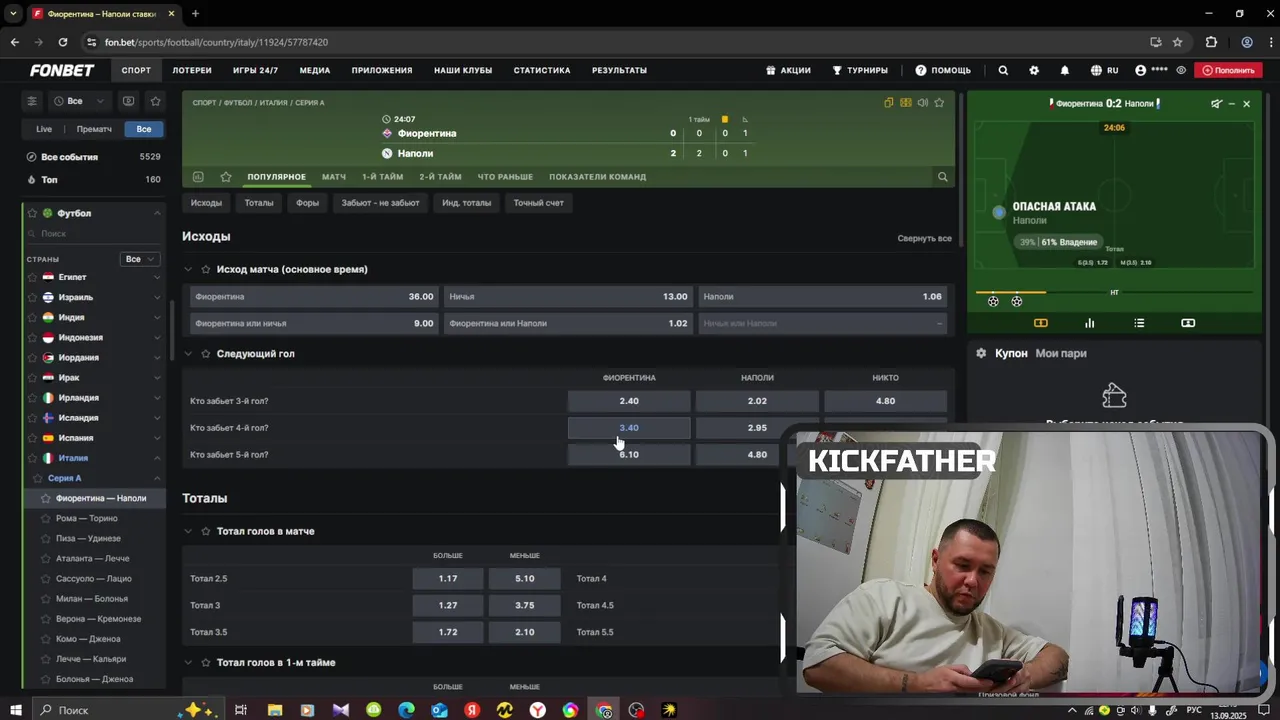Collapse the Футбол section chevron
This screenshot has height=720, width=1280.
pos(157,213)
